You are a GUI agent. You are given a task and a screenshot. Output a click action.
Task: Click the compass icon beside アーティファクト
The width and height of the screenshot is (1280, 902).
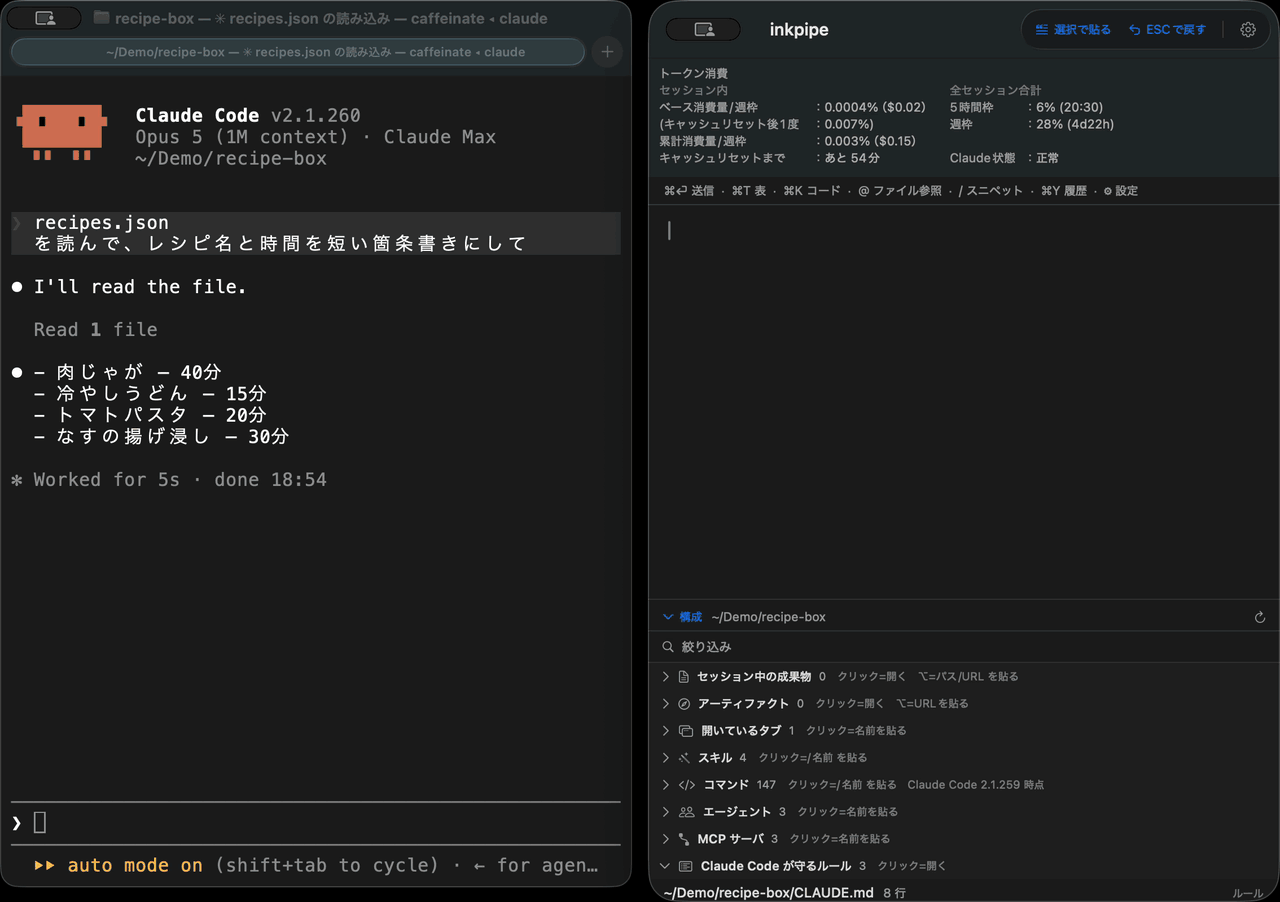click(684, 704)
